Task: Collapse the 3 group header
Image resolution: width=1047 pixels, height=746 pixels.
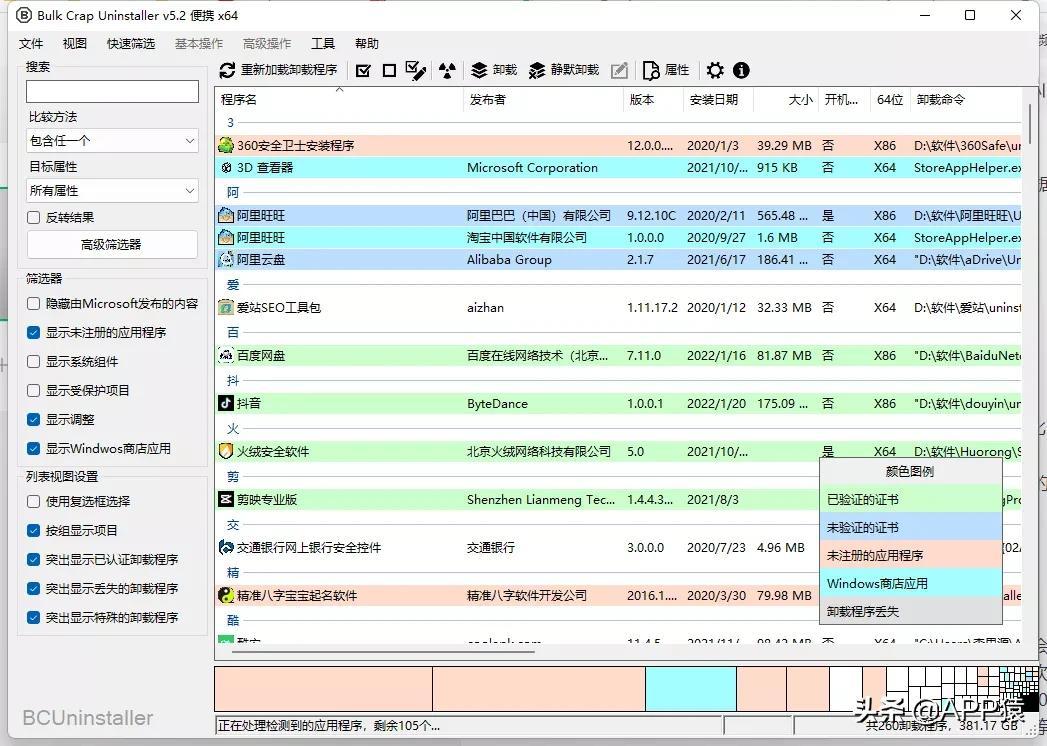Action: point(230,123)
